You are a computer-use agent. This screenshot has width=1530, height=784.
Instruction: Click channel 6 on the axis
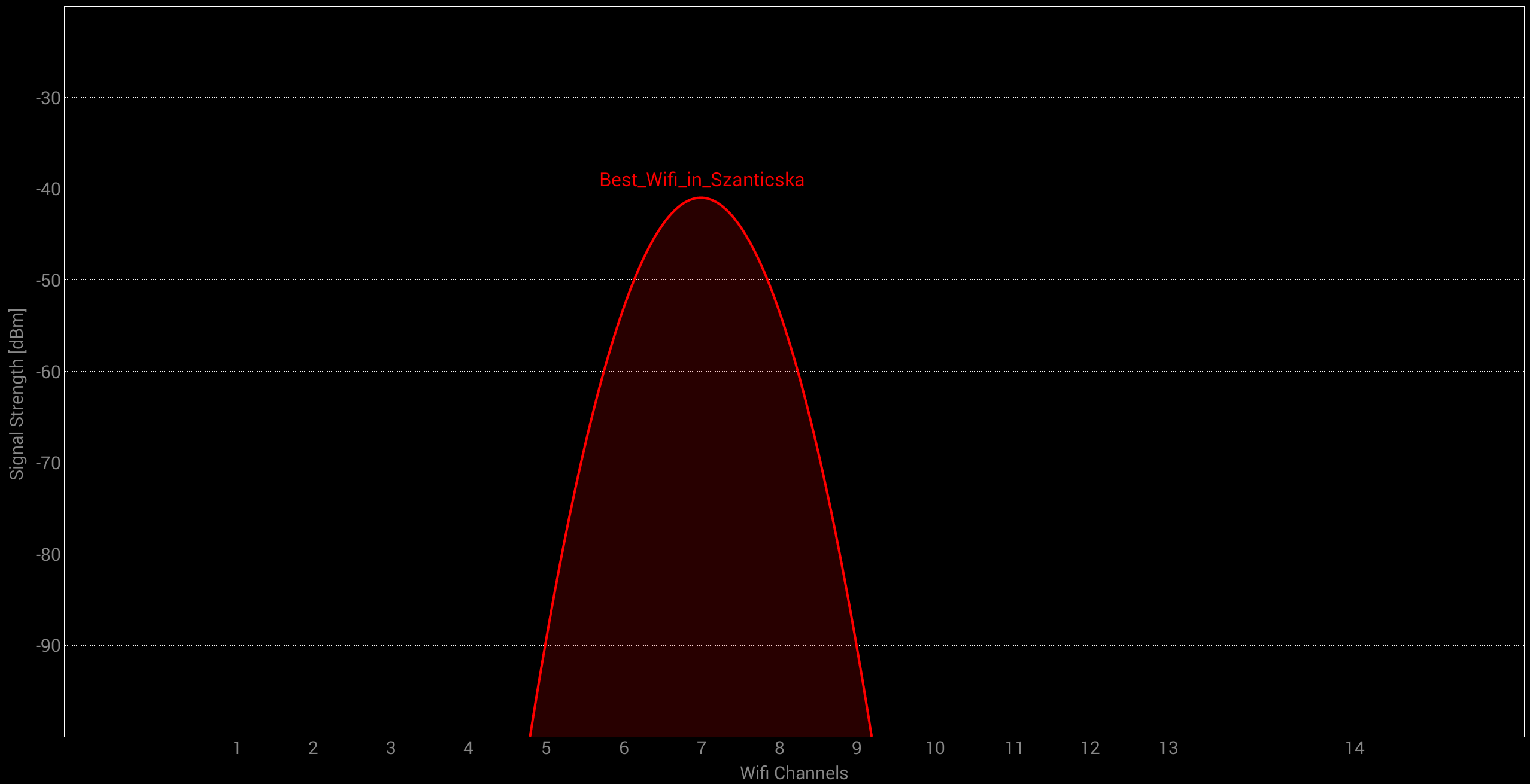624,748
